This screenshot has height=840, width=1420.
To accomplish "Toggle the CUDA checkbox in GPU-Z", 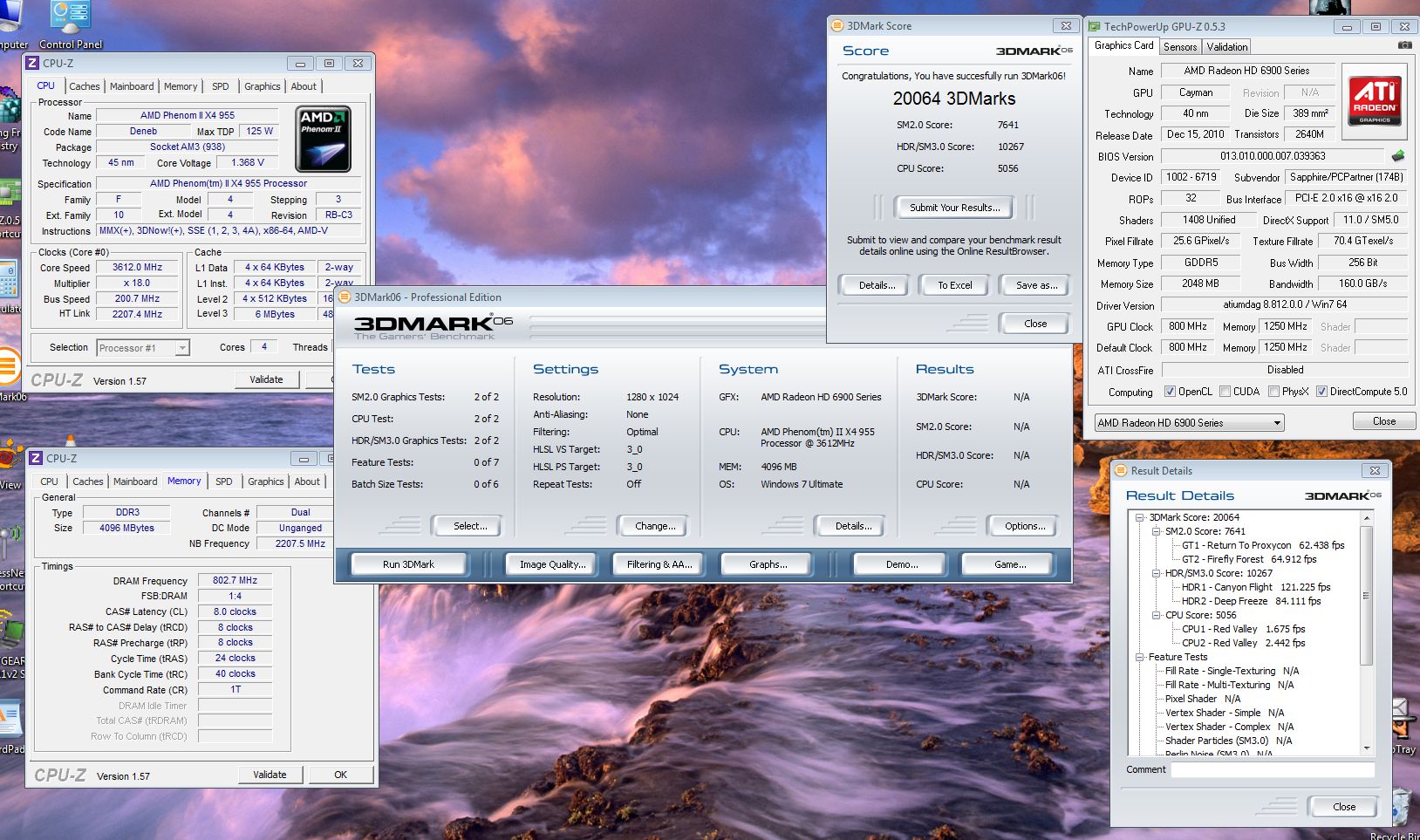I will point(1225,392).
